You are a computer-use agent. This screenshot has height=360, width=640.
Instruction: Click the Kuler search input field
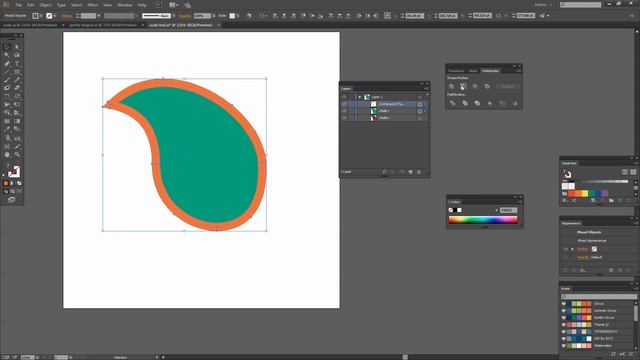(x=598, y=296)
